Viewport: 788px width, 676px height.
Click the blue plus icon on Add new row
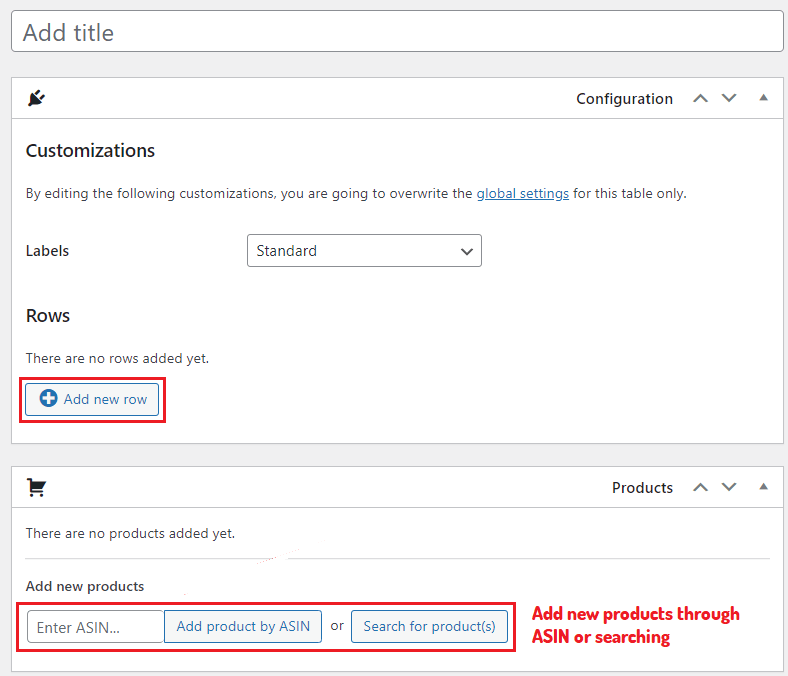(x=49, y=399)
